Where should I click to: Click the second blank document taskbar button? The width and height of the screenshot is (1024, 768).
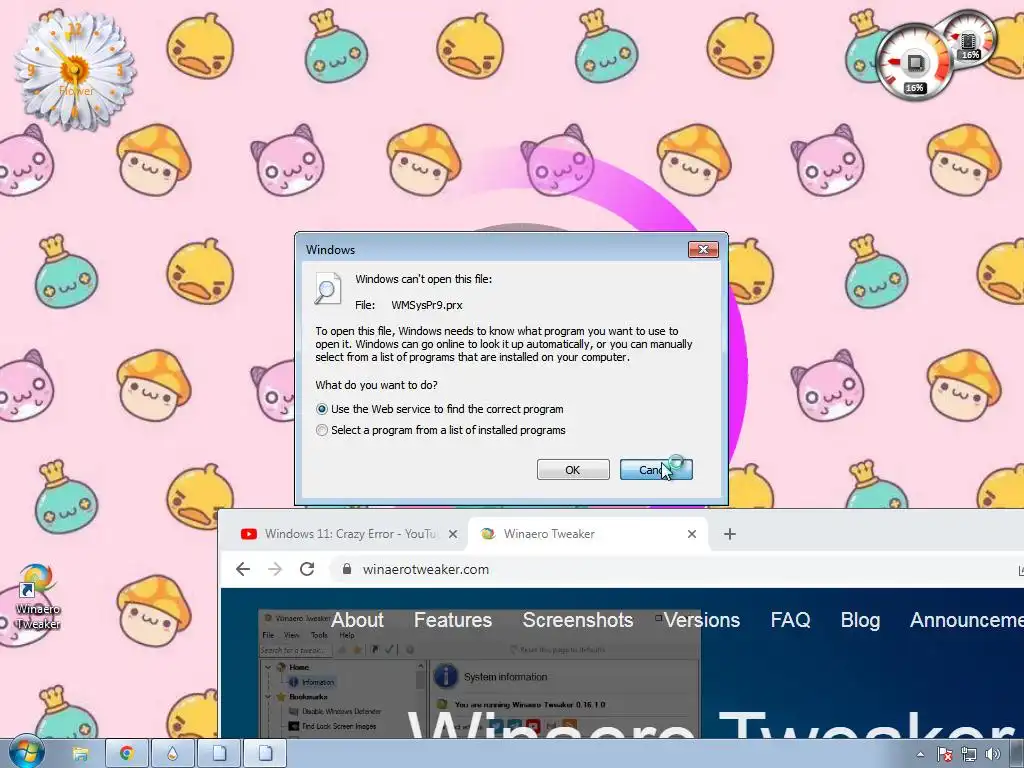(265, 754)
